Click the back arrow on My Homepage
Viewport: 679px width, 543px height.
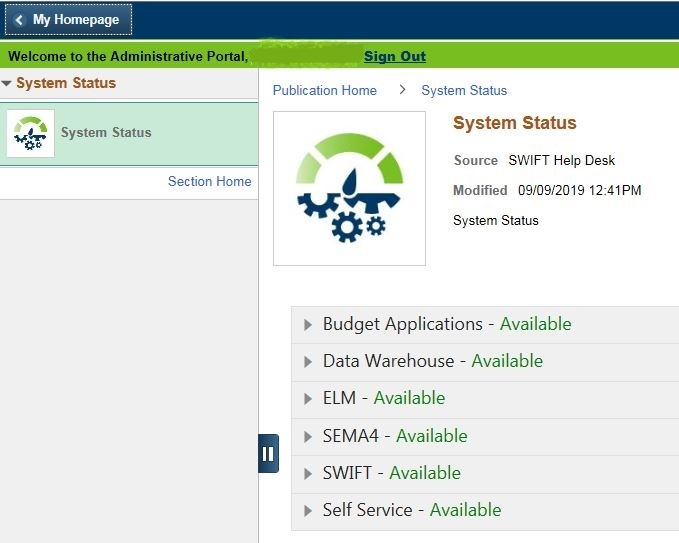19,20
